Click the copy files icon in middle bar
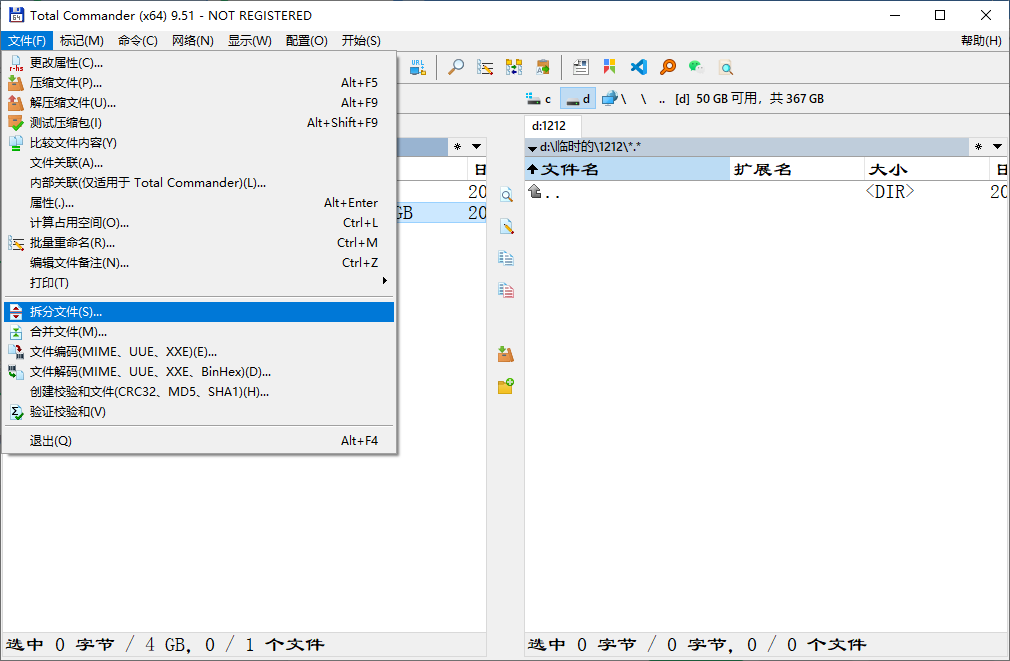 pos(506,258)
